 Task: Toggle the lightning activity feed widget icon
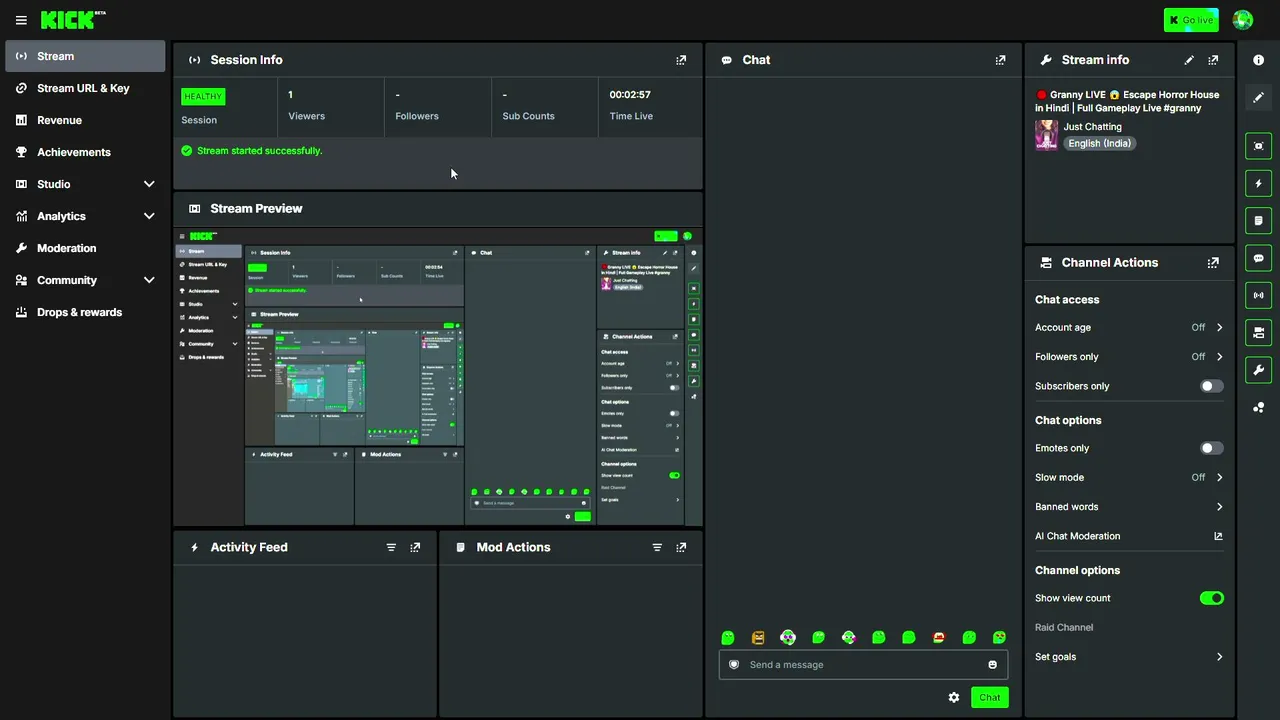(1259, 183)
